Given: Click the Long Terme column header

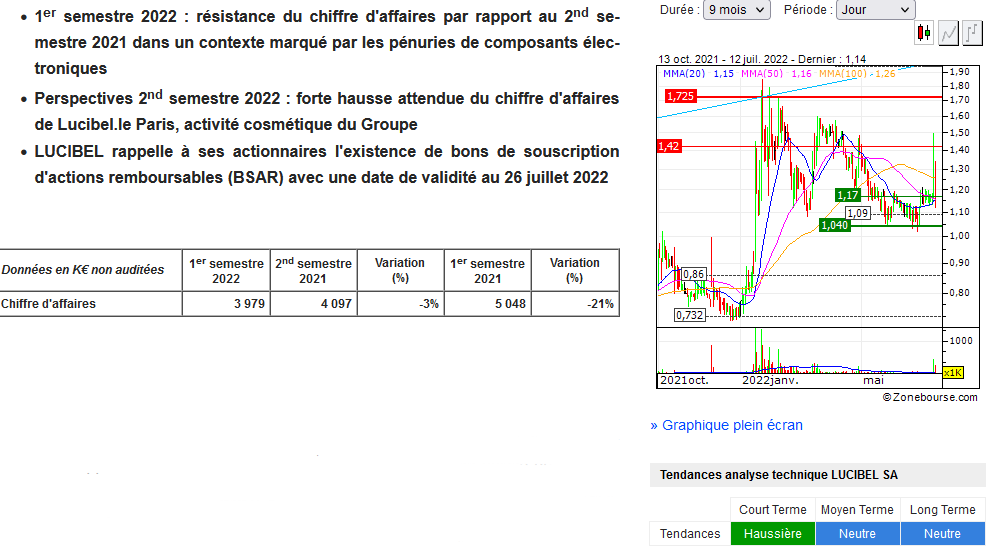Looking at the screenshot, I should (x=942, y=510).
